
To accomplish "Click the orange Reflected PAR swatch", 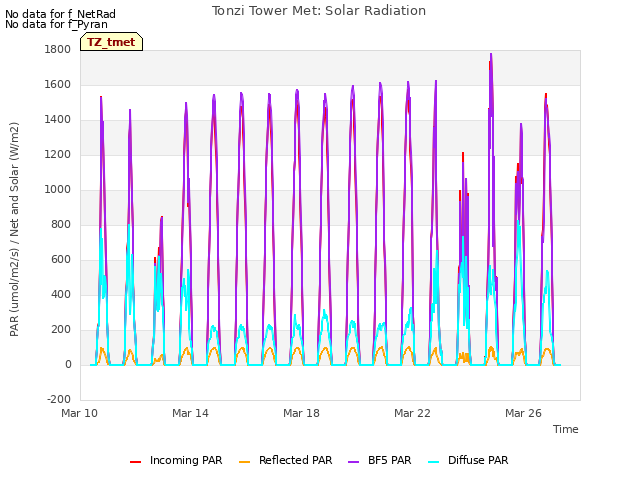I will (x=244, y=462).
